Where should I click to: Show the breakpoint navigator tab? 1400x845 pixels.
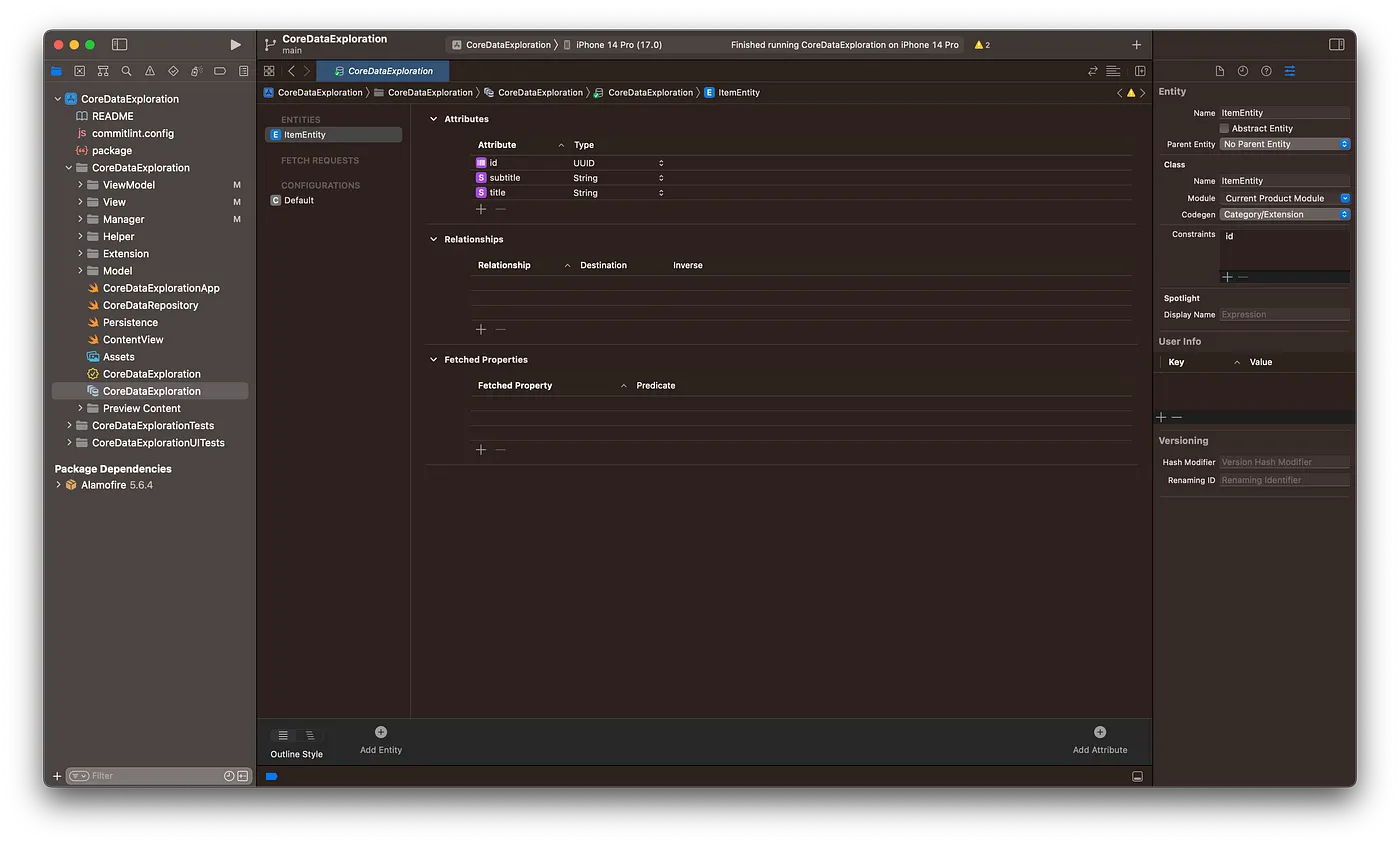(x=220, y=71)
